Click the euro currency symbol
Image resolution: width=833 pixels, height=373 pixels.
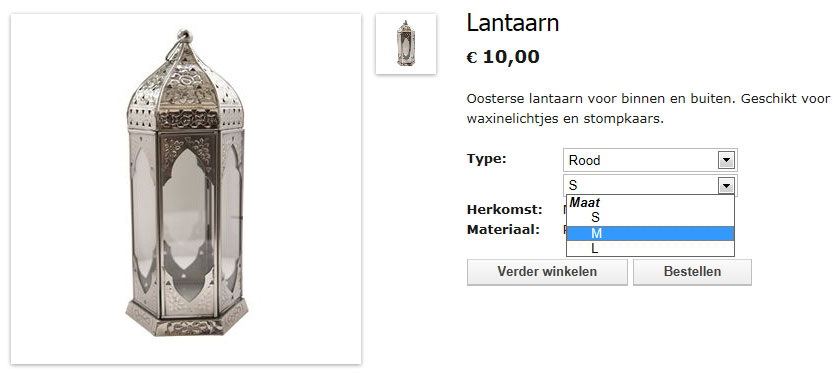(x=472, y=57)
